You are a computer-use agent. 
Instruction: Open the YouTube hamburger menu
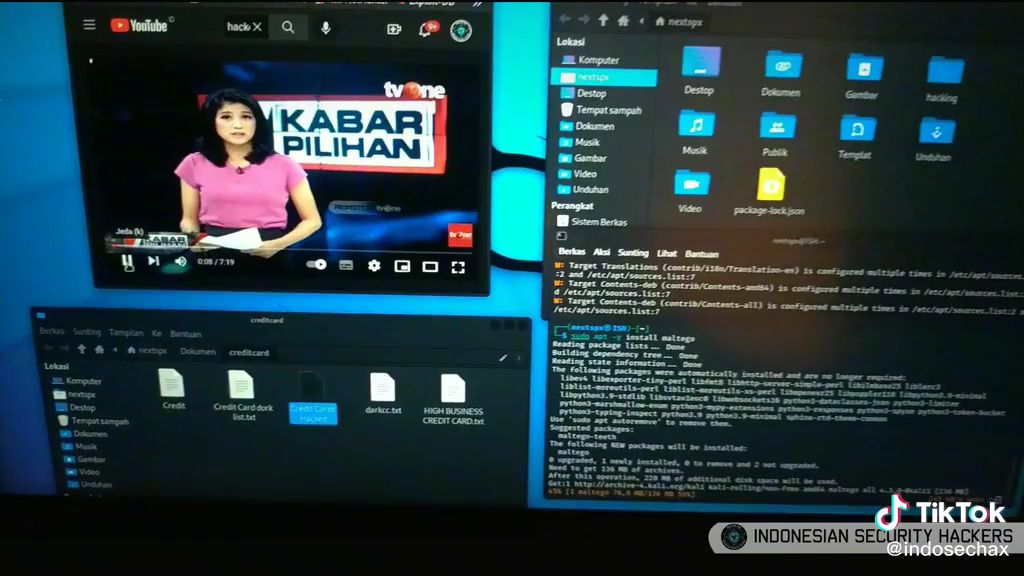point(89,25)
